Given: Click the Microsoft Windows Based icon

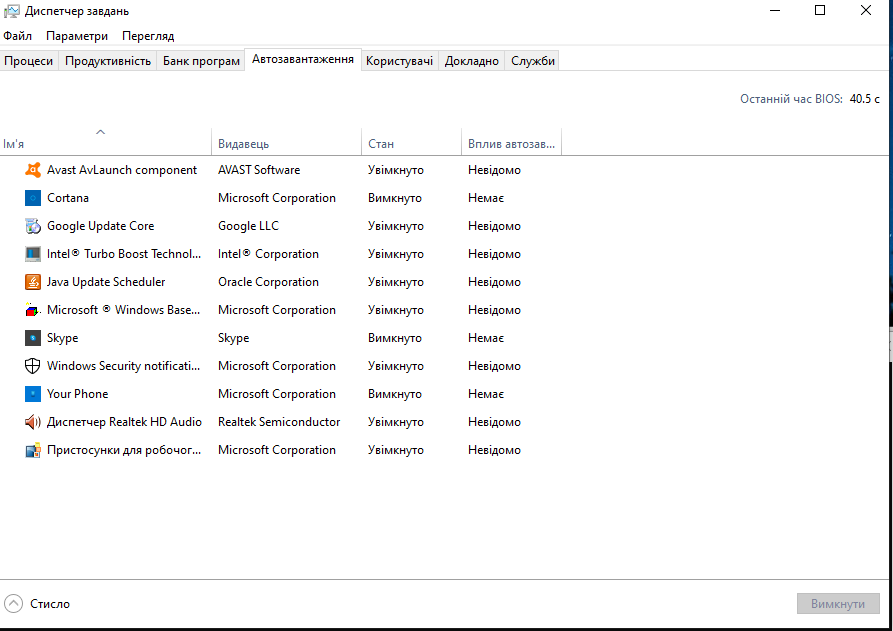Looking at the screenshot, I should pos(33,310).
